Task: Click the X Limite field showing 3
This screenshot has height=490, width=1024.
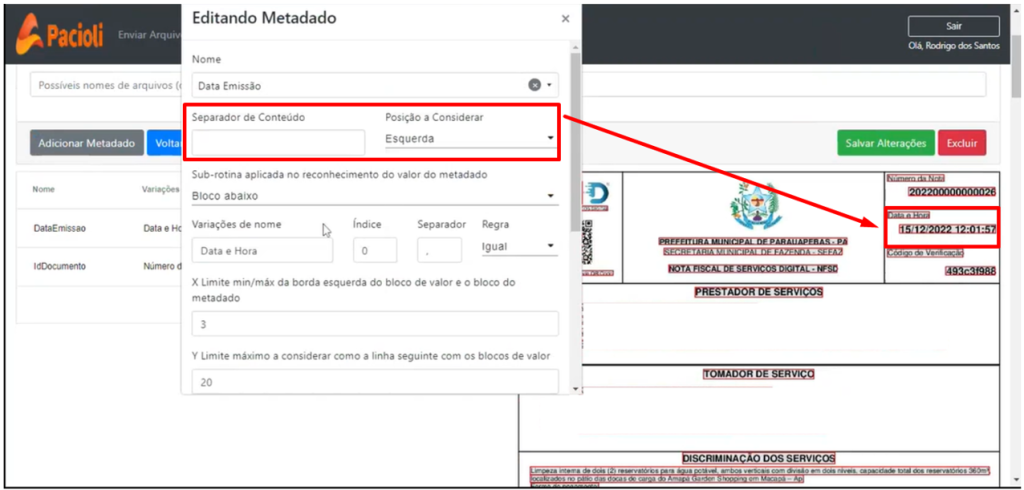Action: click(375, 324)
